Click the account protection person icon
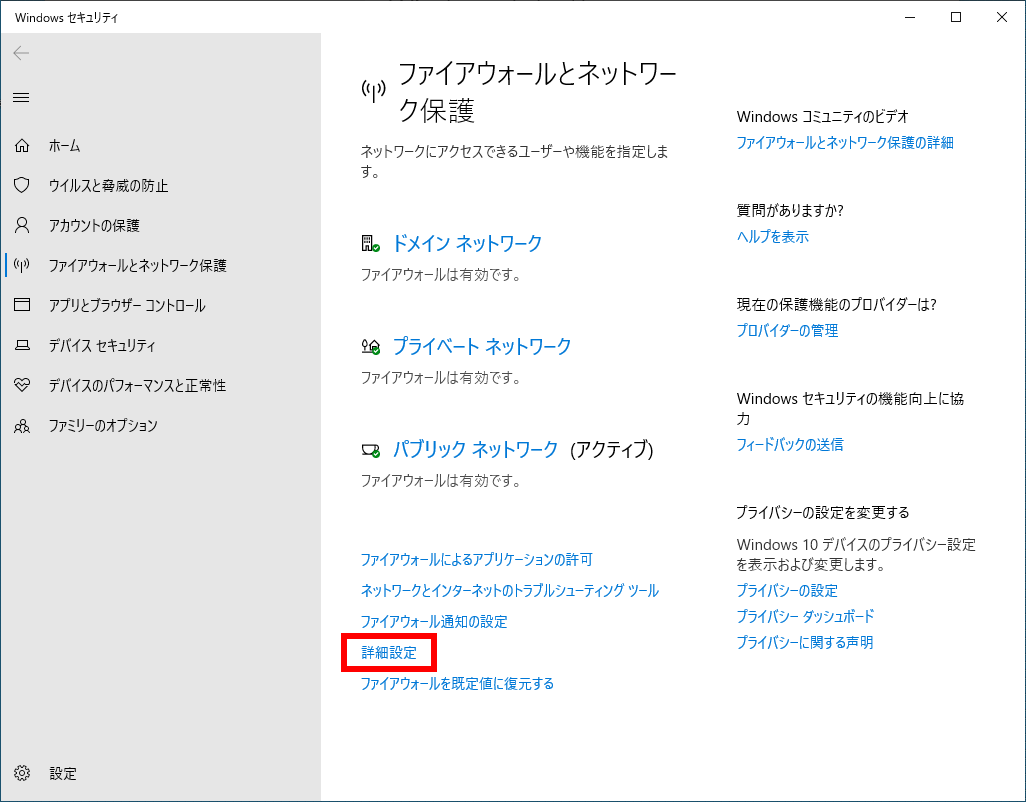Image resolution: width=1026 pixels, height=802 pixels. pyautogui.click(x=22, y=226)
